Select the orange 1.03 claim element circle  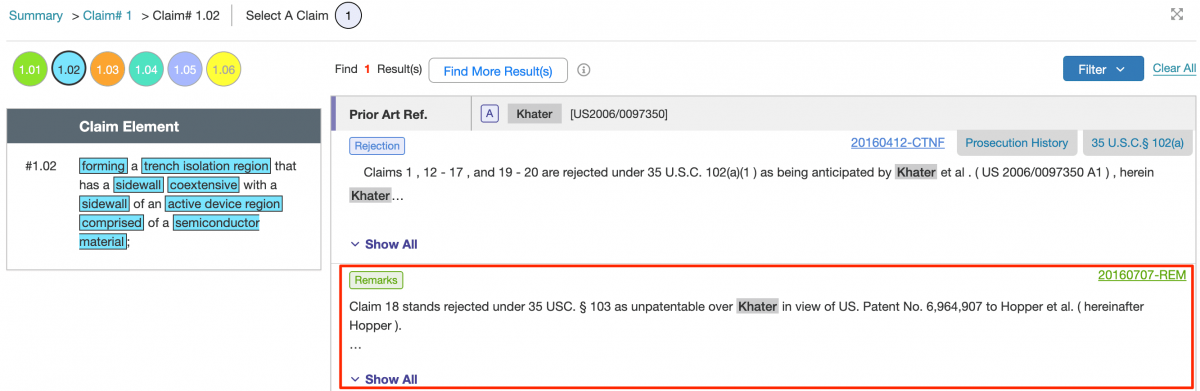tap(107, 69)
